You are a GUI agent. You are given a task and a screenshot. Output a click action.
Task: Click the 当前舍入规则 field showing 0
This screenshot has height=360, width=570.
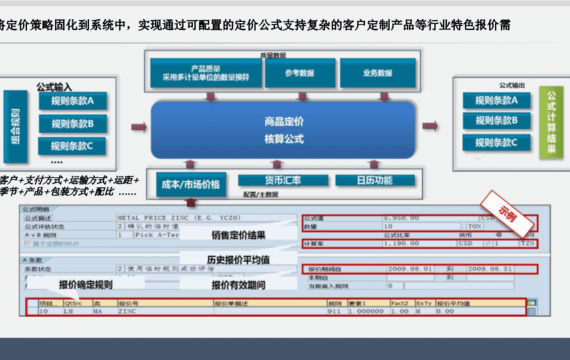point(395,286)
